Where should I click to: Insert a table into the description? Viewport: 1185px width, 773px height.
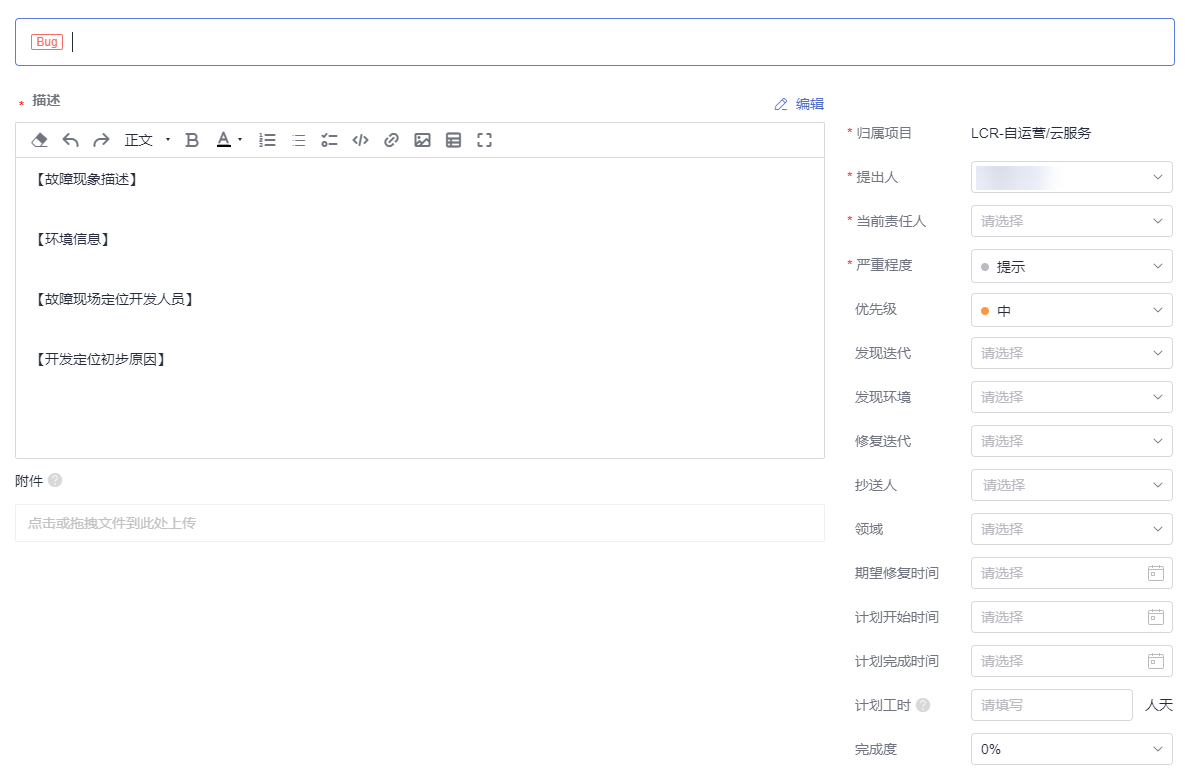pyautogui.click(x=453, y=140)
